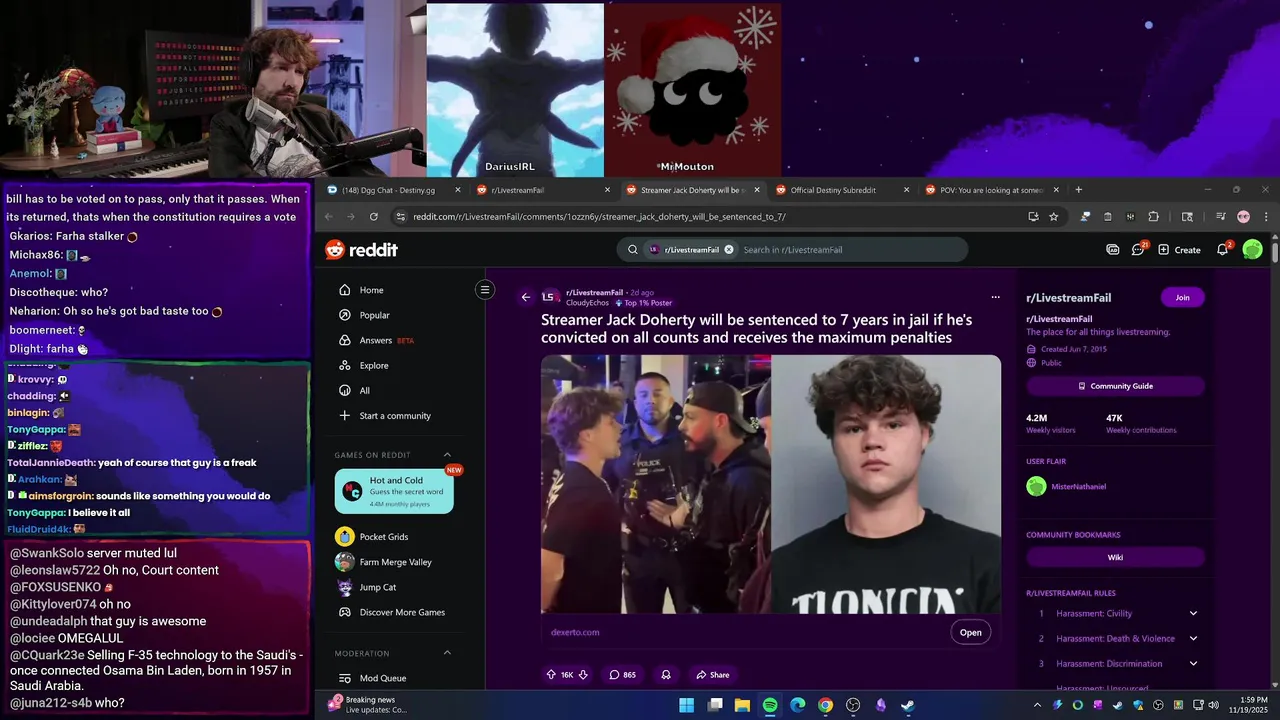Open the post image thumbnail
This screenshot has height=720, width=1280.
point(771,484)
